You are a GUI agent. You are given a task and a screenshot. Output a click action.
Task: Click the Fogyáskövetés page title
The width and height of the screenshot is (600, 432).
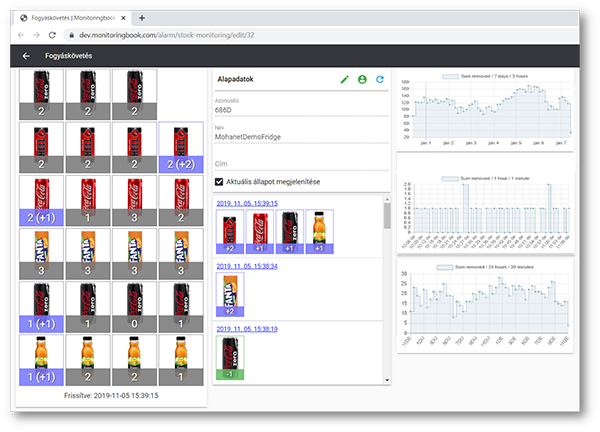pos(68,56)
